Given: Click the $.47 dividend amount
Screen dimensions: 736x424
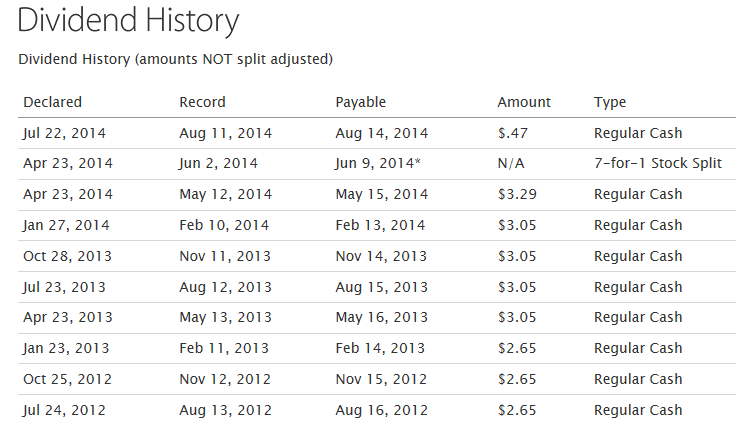Looking at the screenshot, I should click(514, 133).
